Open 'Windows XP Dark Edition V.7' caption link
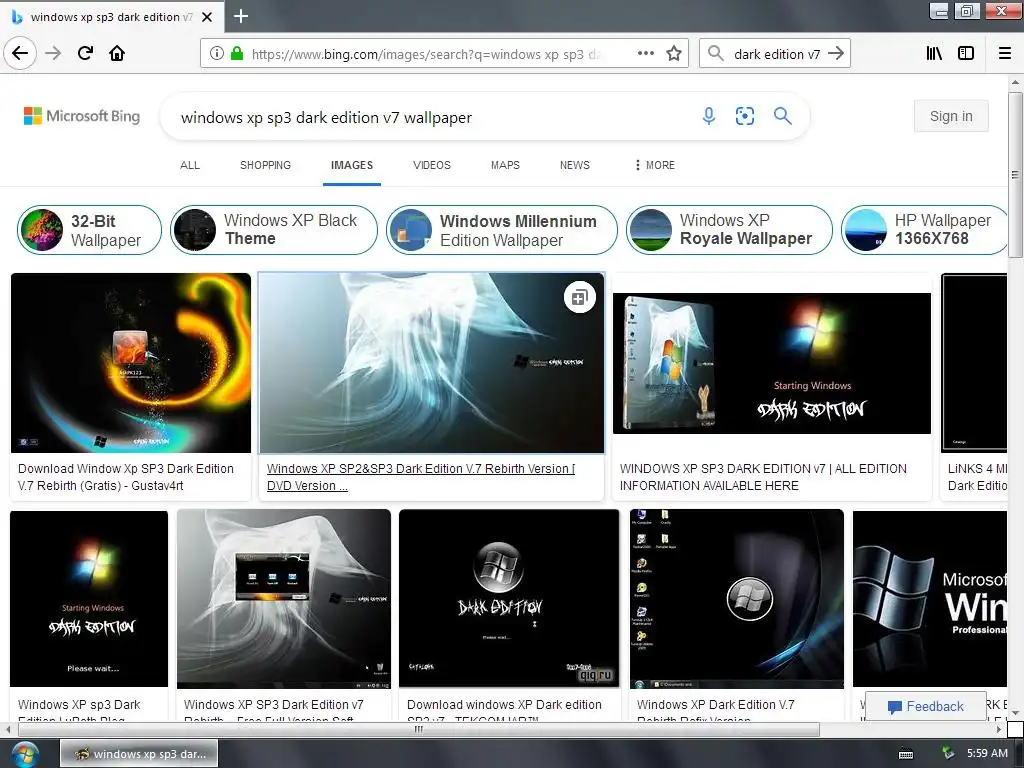Image resolution: width=1024 pixels, height=768 pixels. tap(716, 711)
